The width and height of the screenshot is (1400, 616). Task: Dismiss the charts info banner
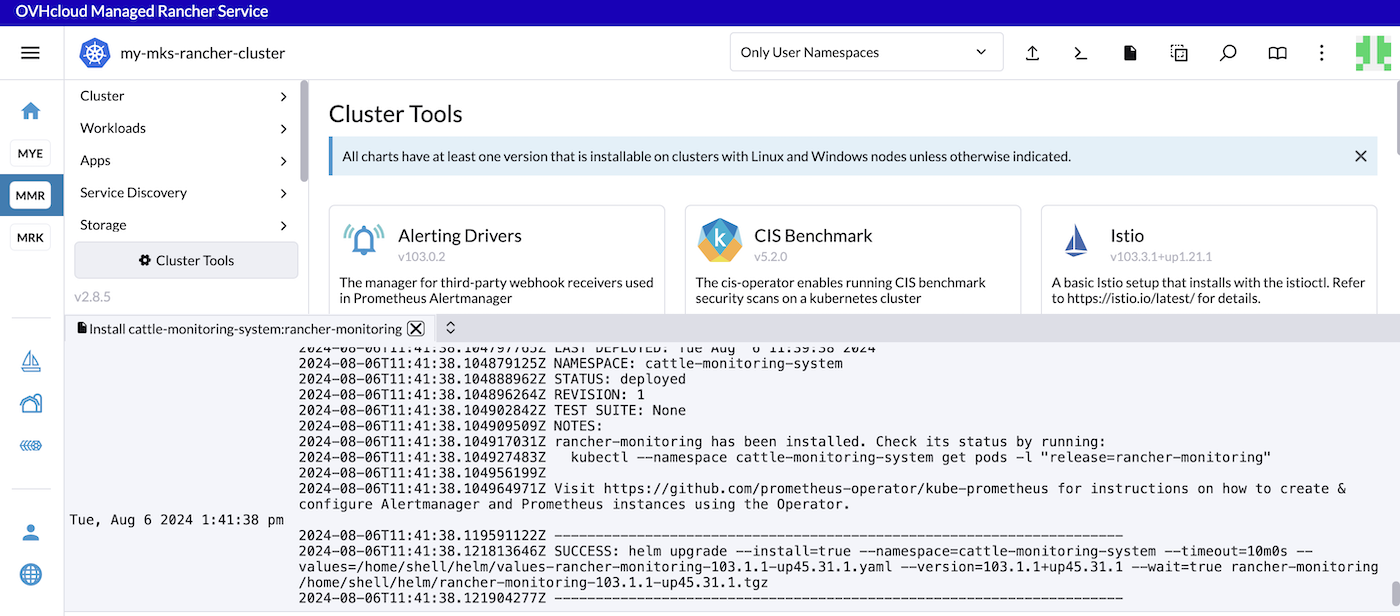click(1360, 156)
